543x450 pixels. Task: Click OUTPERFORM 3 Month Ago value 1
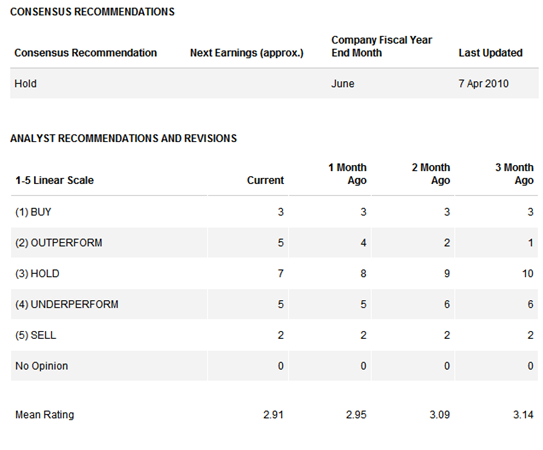click(531, 243)
